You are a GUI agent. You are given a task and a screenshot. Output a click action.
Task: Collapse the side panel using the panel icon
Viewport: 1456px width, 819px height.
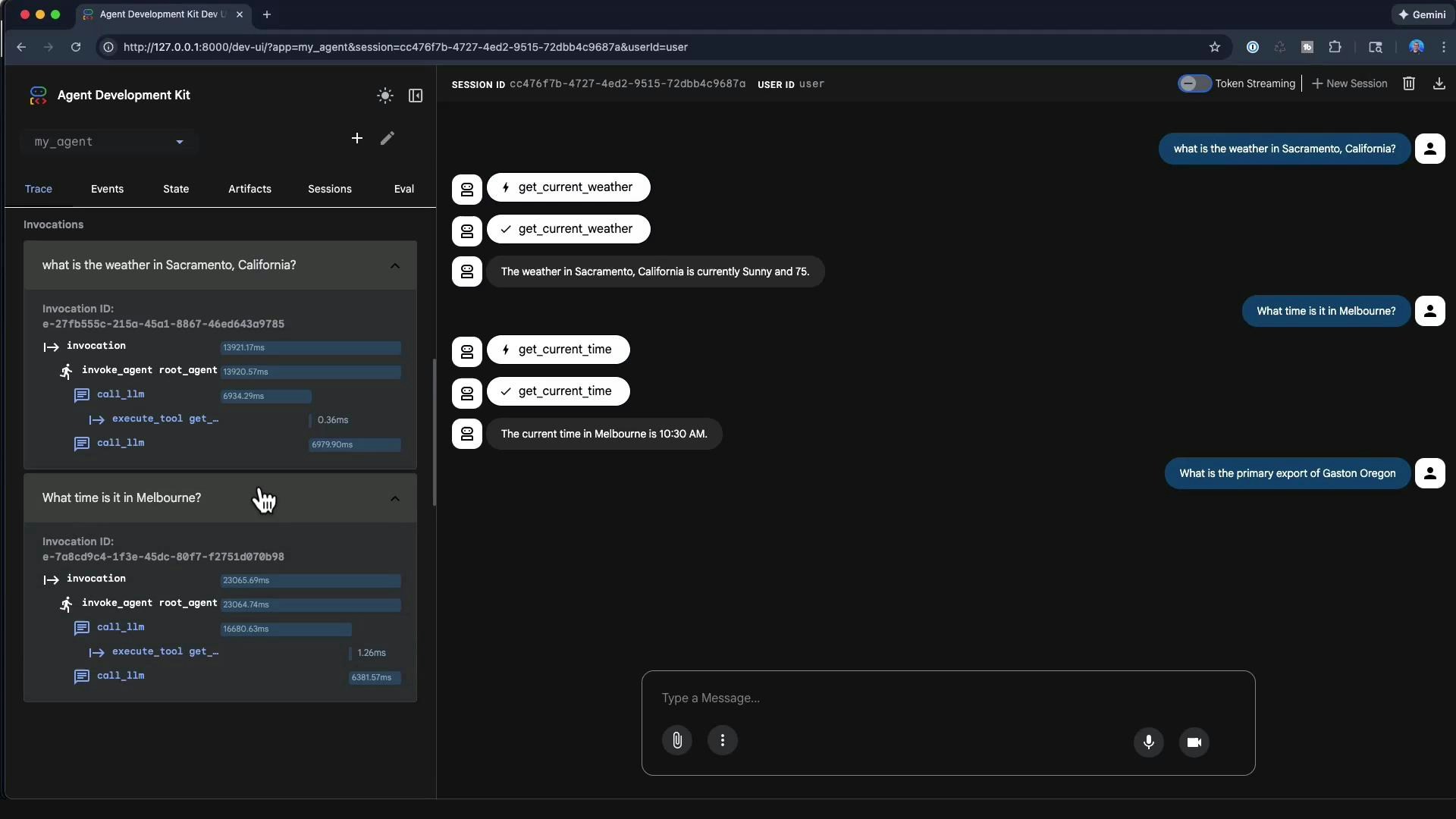(x=416, y=96)
